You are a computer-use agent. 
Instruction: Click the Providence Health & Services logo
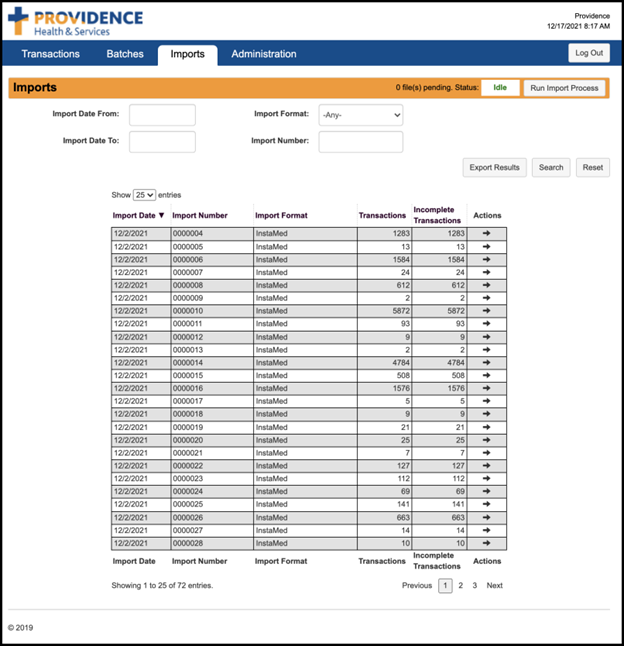75,22
